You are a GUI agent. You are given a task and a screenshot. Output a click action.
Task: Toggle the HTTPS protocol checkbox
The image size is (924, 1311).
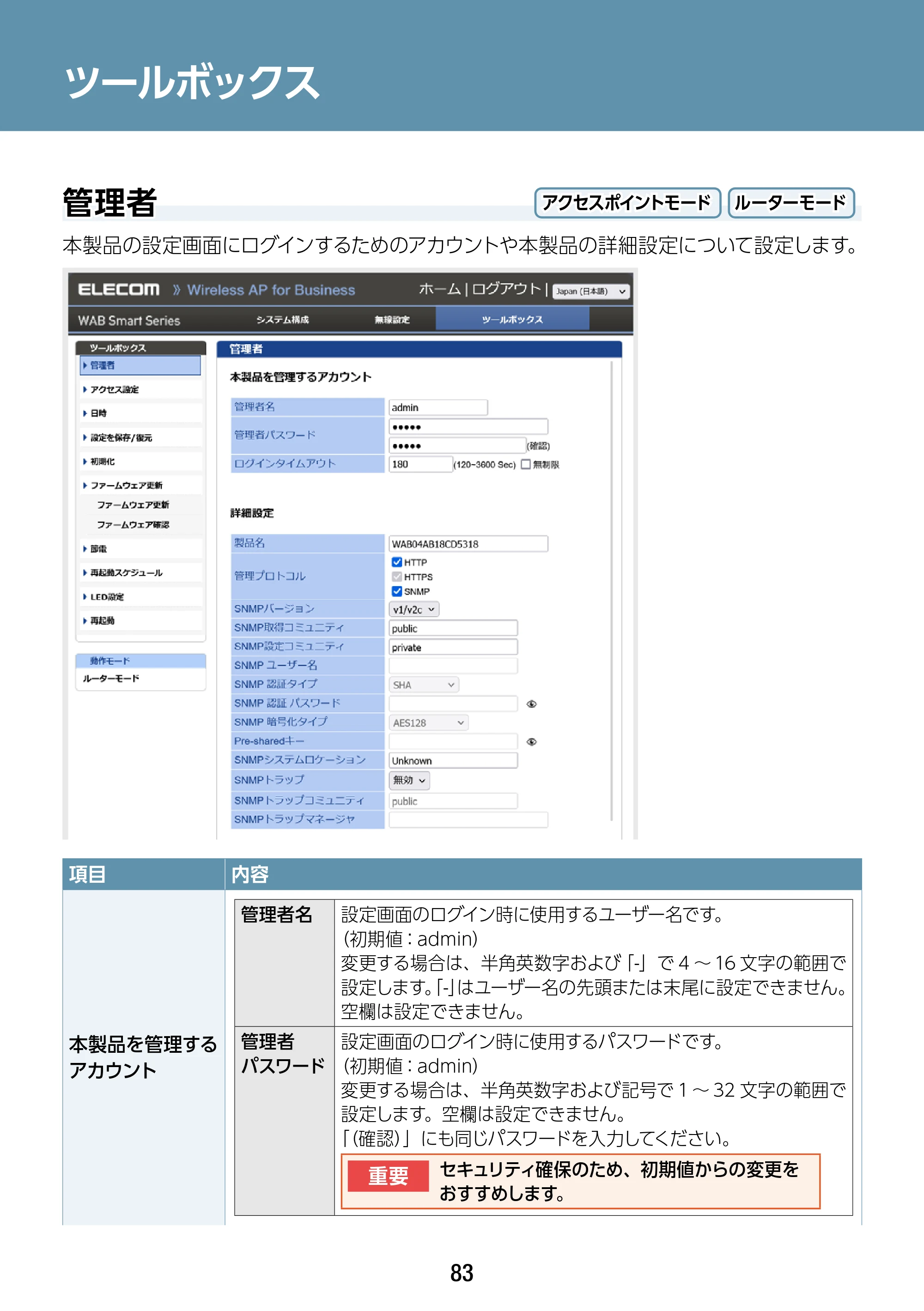pos(397,577)
